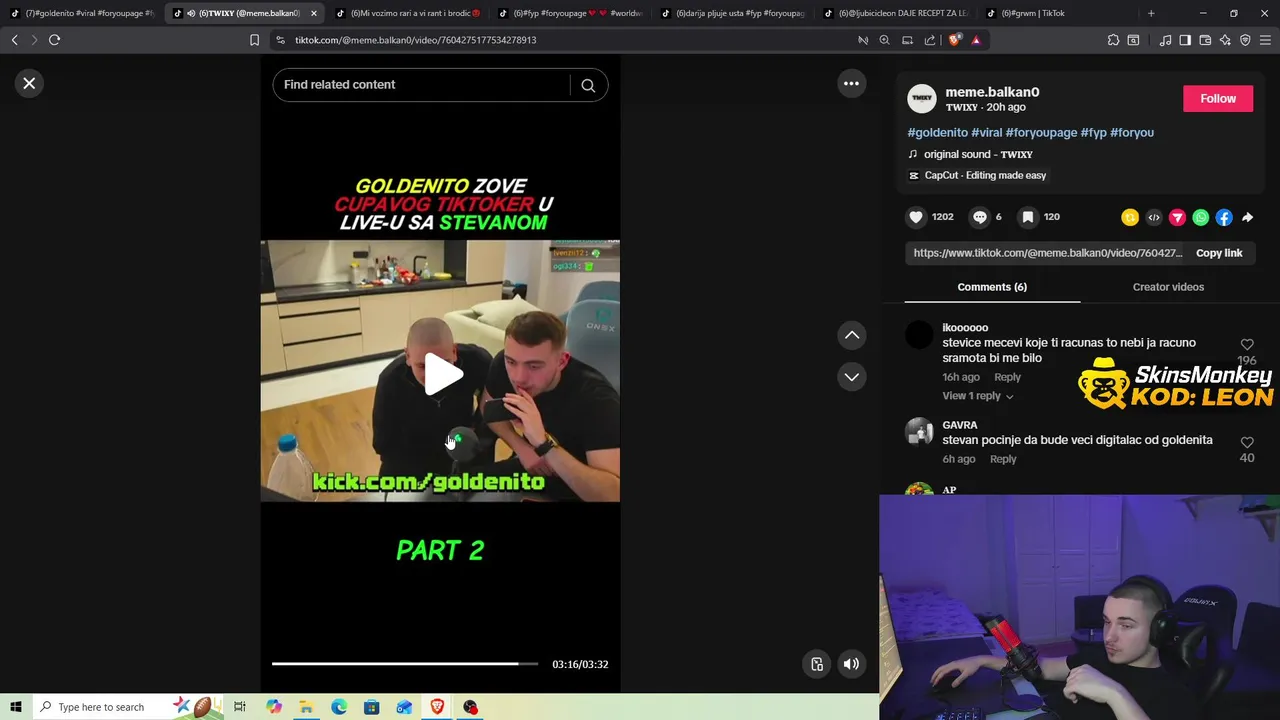Open the #goldenito hashtag
The height and width of the screenshot is (720, 1280).
pyautogui.click(x=937, y=132)
